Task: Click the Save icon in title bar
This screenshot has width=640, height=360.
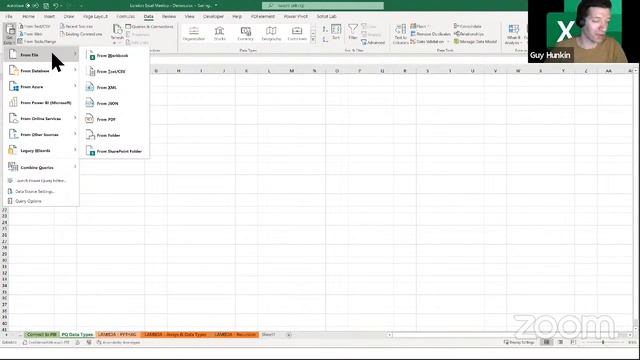Action: (46, 6)
